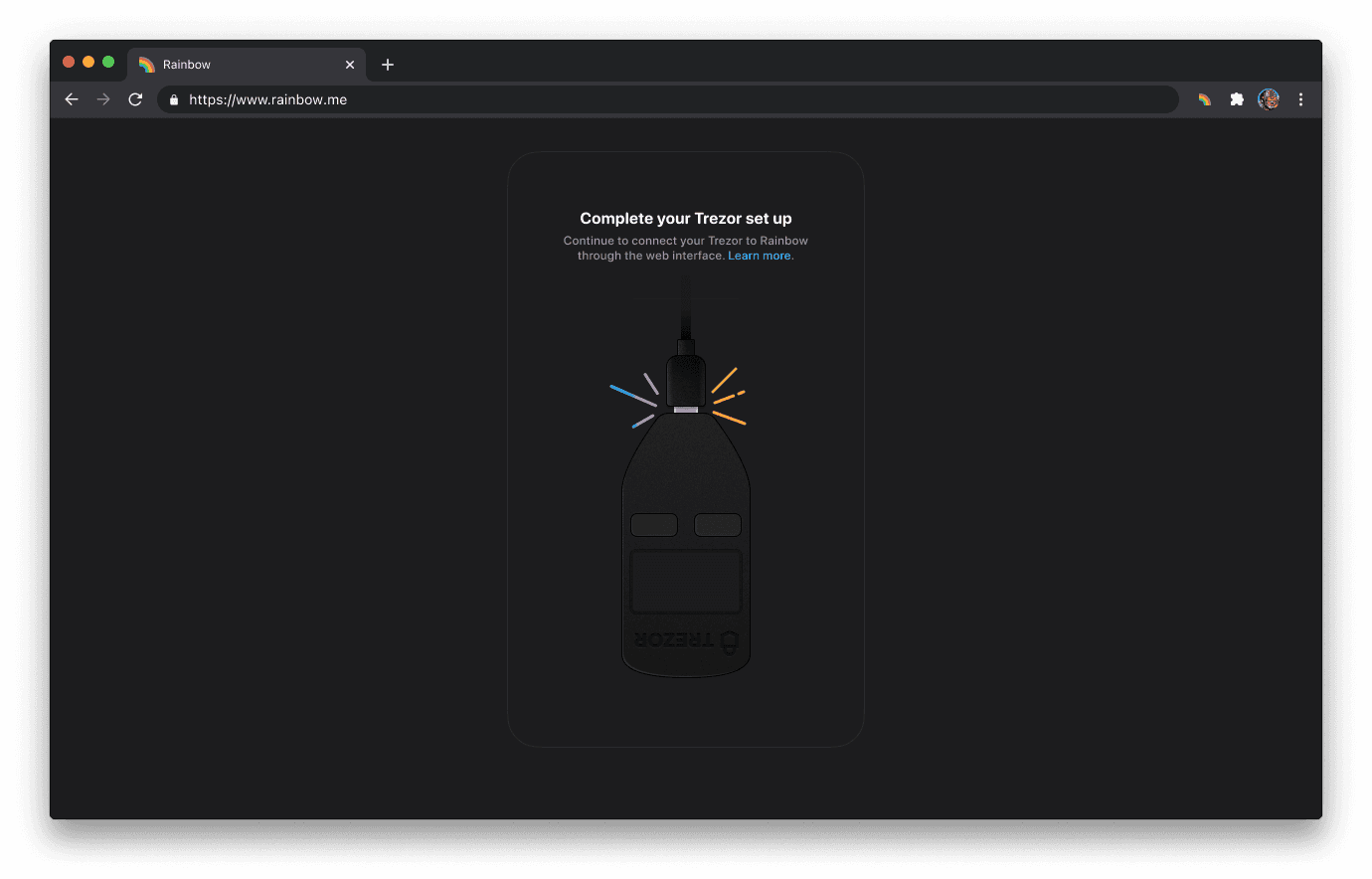Open the Learn more link
Screen dimensions: 1372x879
[760, 256]
